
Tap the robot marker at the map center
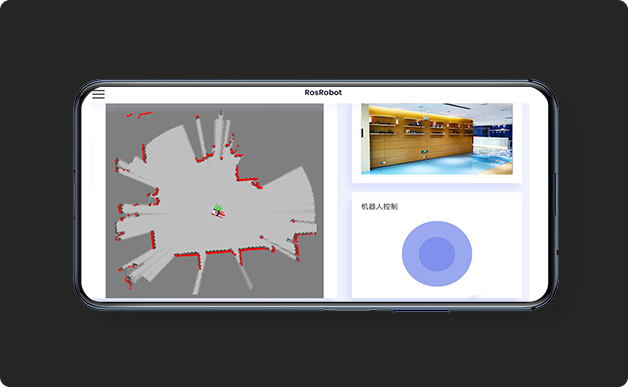(x=218, y=213)
